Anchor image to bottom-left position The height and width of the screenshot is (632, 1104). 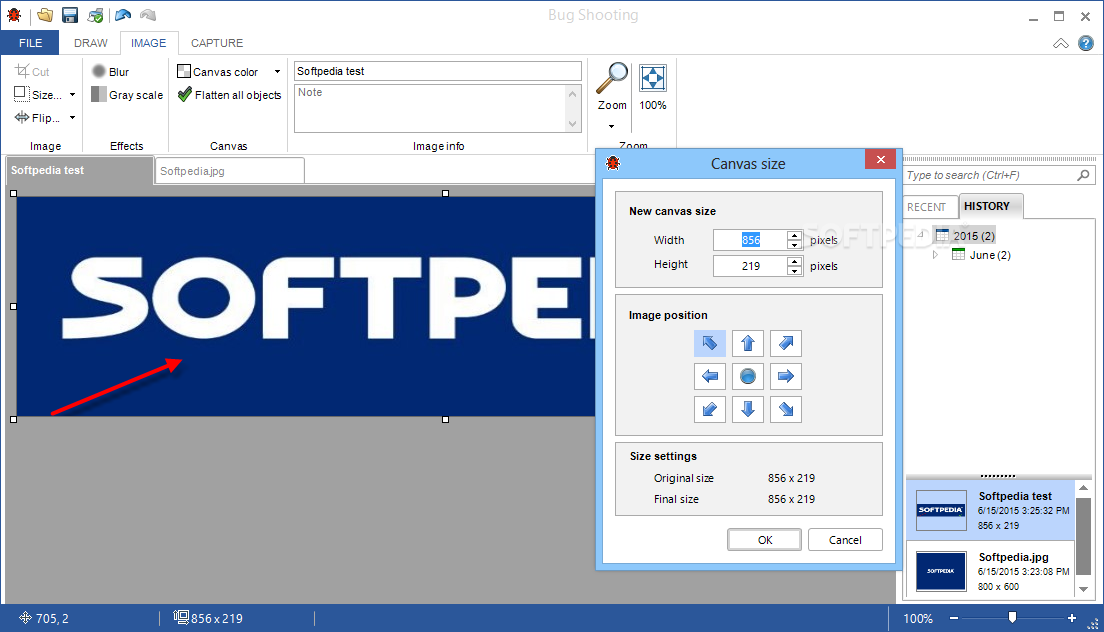tap(710, 410)
